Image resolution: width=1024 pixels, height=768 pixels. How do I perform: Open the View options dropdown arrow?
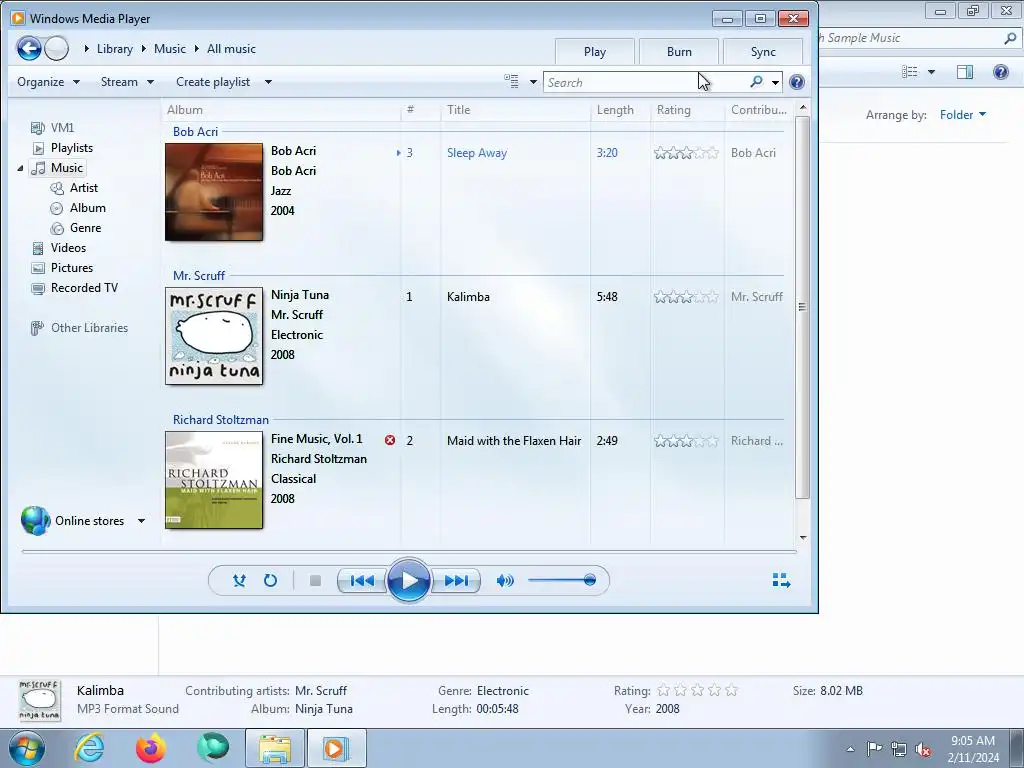(x=533, y=82)
